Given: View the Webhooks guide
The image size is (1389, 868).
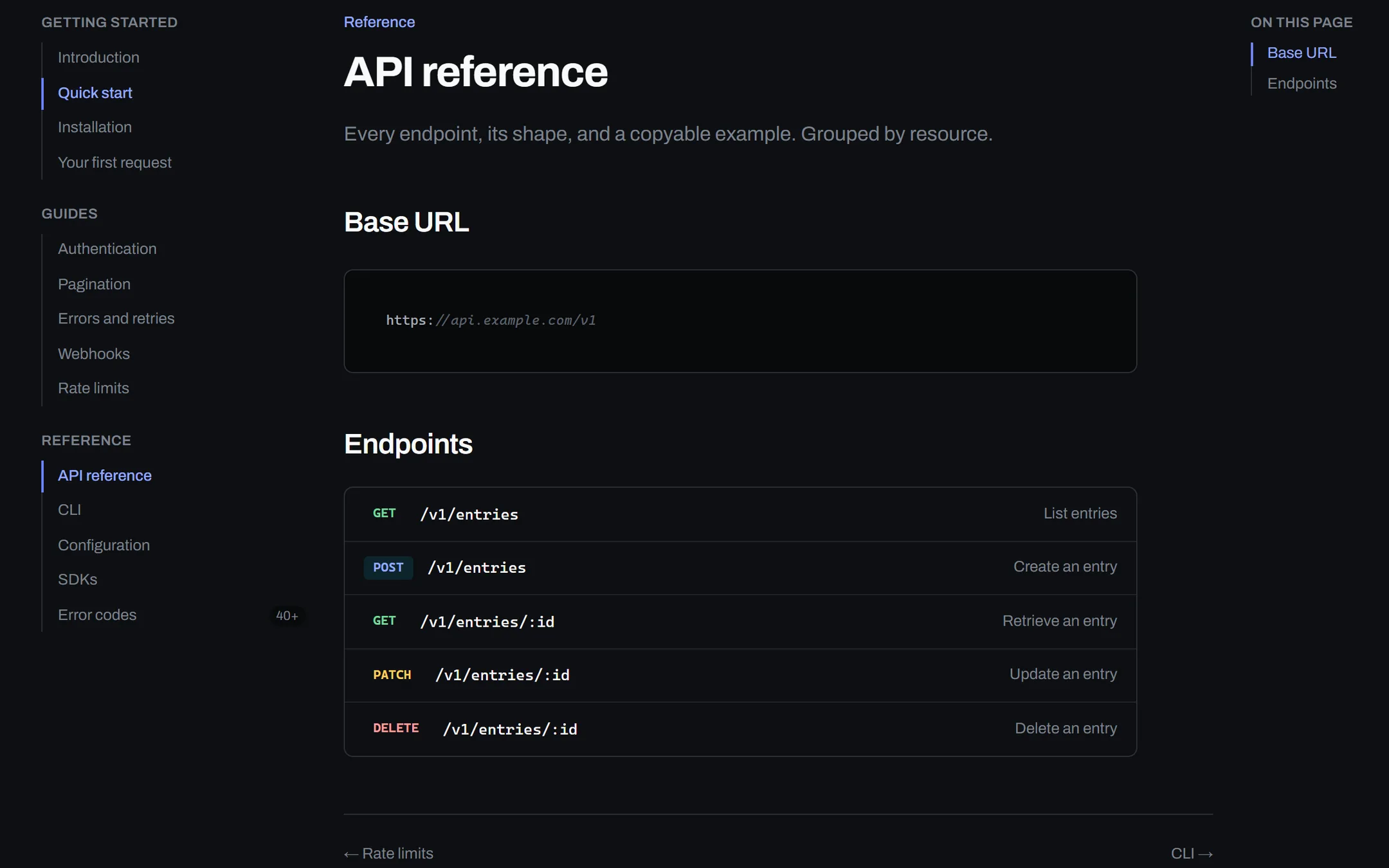Looking at the screenshot, I should click(94, 354).
